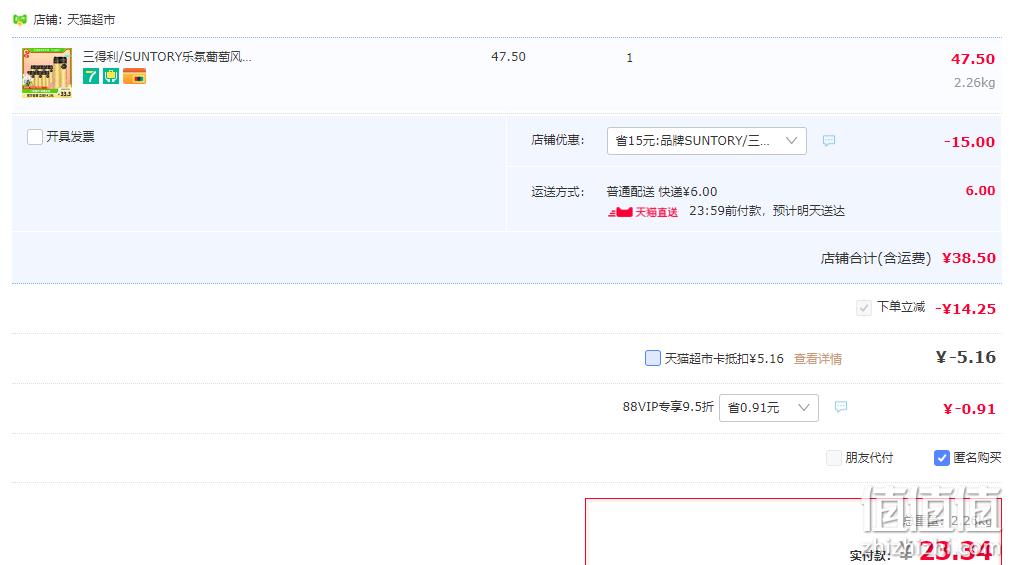Expand the 88VIP 省0.91元 dropdown

pos(769,408)
